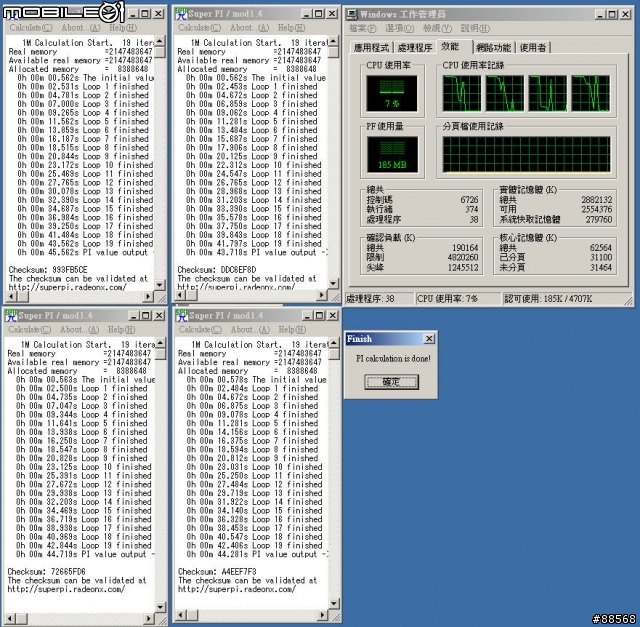640x627 pixels.
Task: Click the 分頁檔使用記錄 graph
Action: tap(527, 155)
